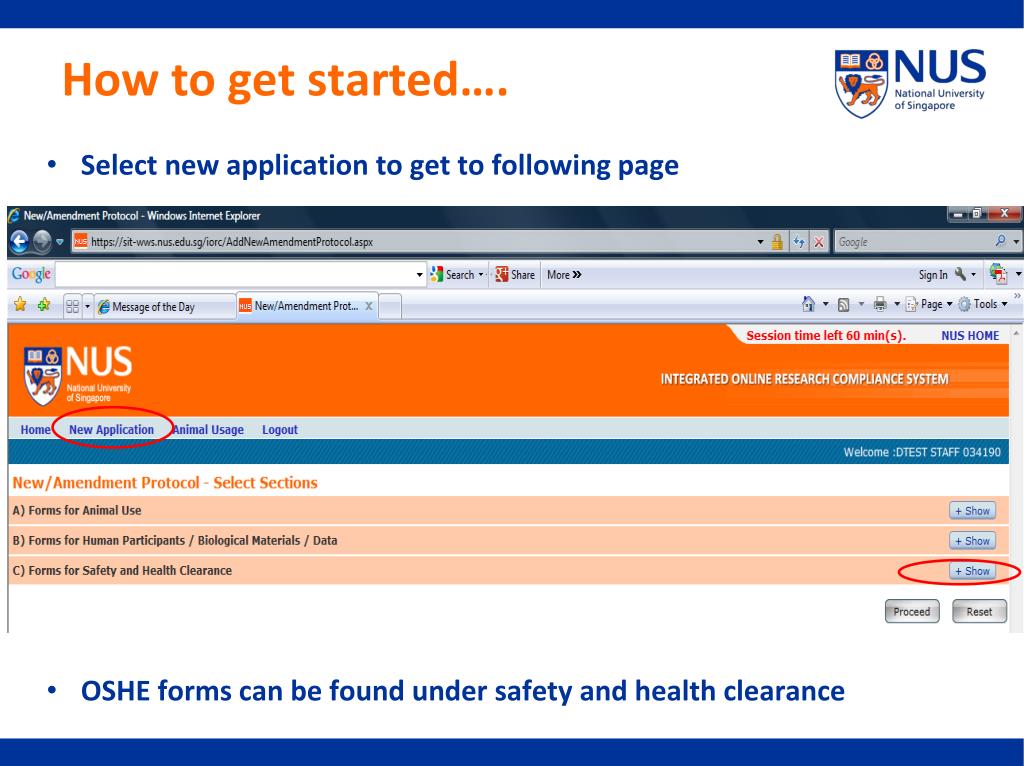Show section B Forms for Human Participants

[972, 541]
